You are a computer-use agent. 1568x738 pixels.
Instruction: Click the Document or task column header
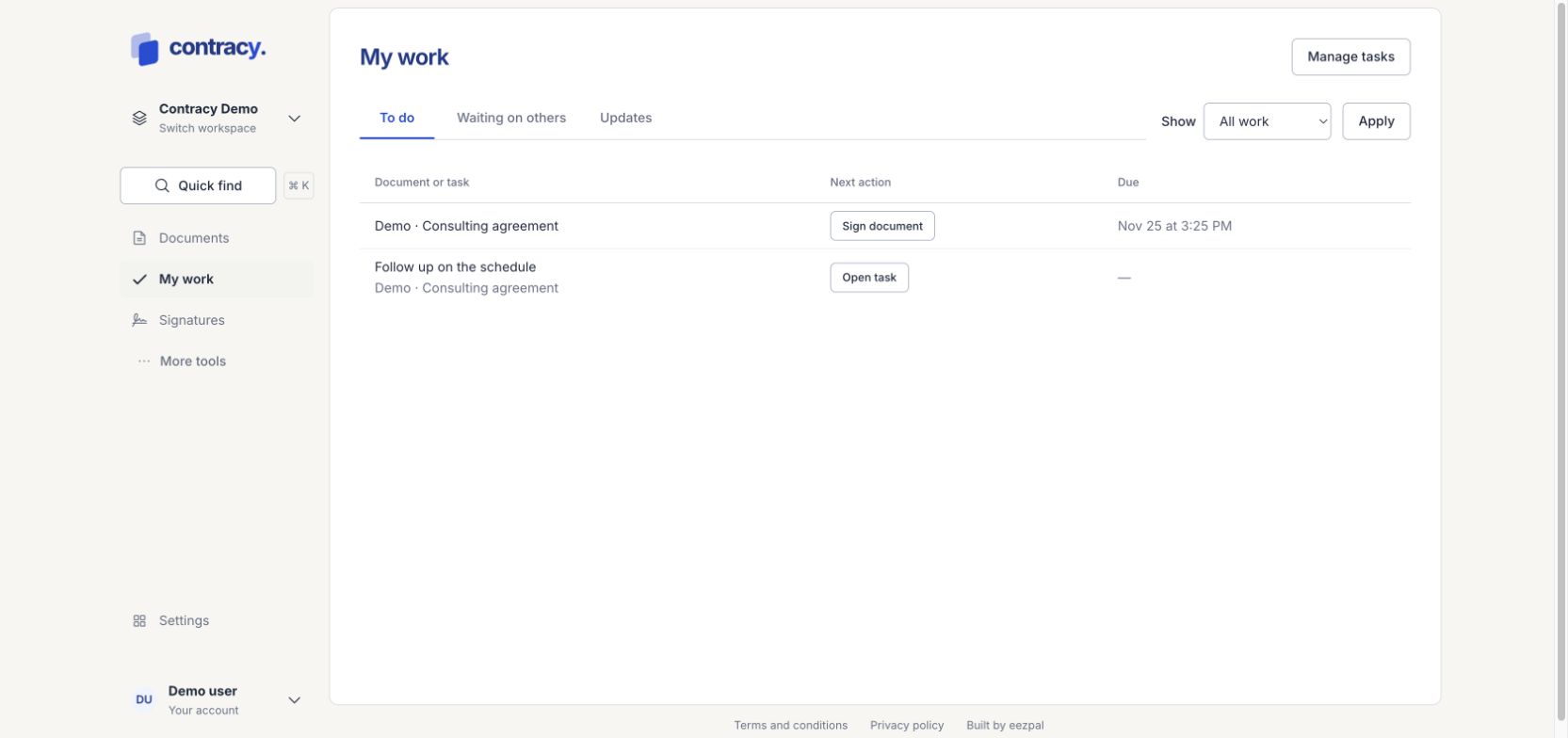(x=422, y=183)
